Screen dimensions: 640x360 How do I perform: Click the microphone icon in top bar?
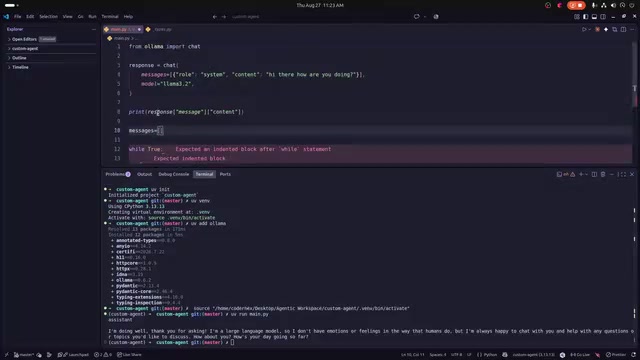click(x=594, y=5)
